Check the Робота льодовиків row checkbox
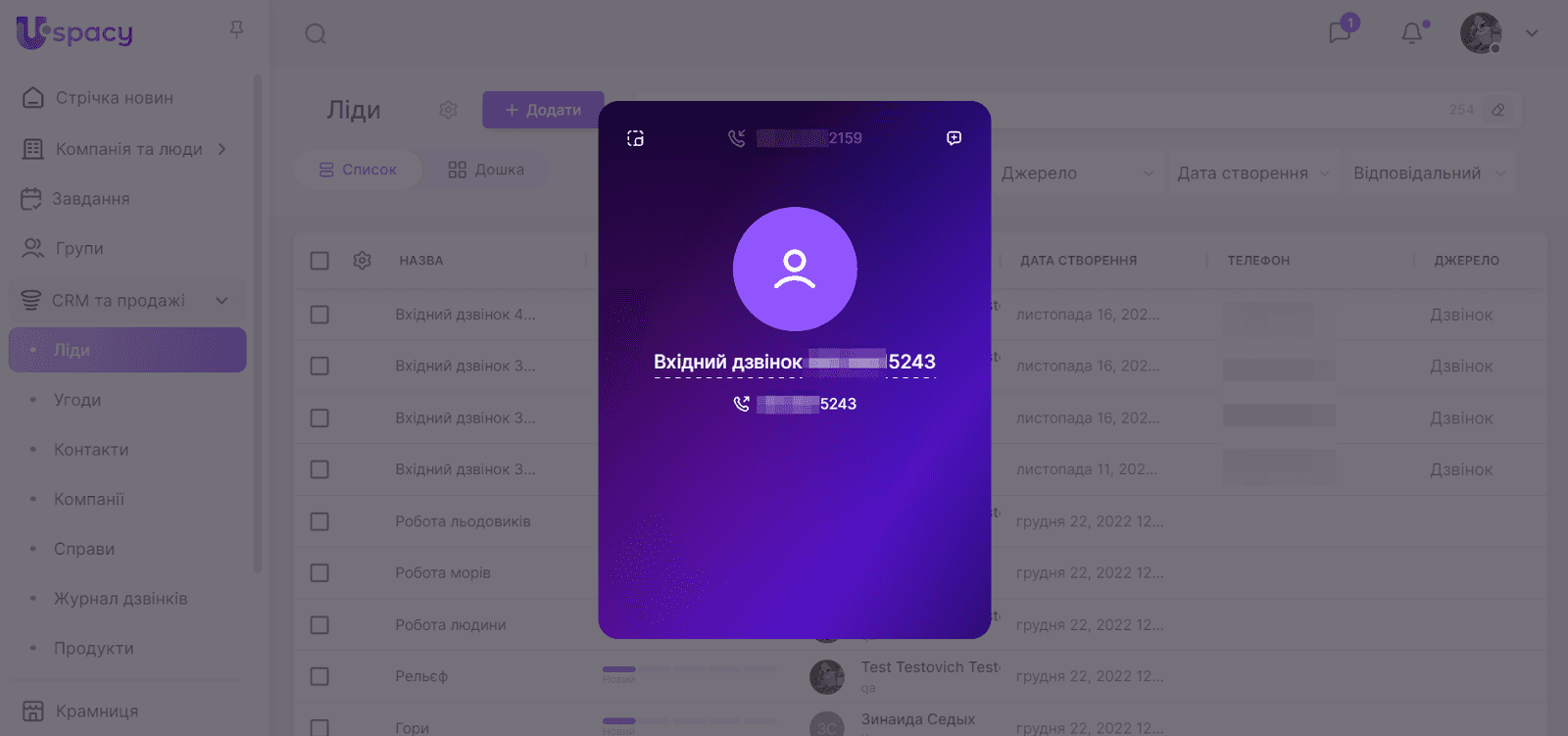 [x=319, y=521]
